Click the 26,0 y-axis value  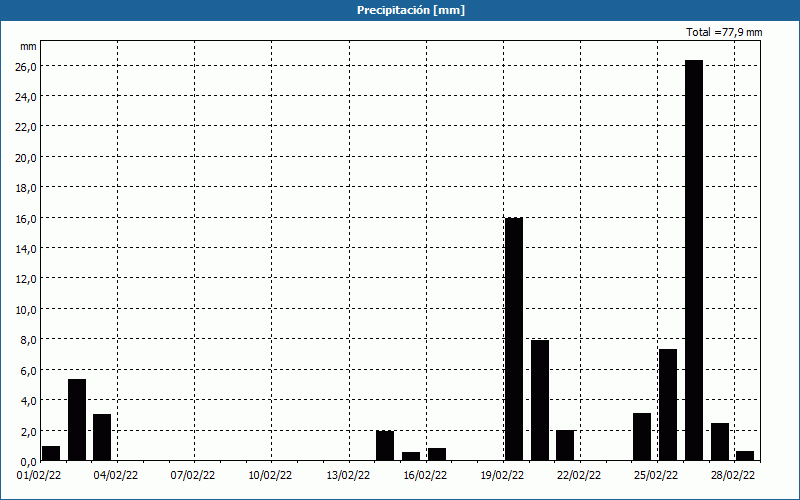click(26, 66)
